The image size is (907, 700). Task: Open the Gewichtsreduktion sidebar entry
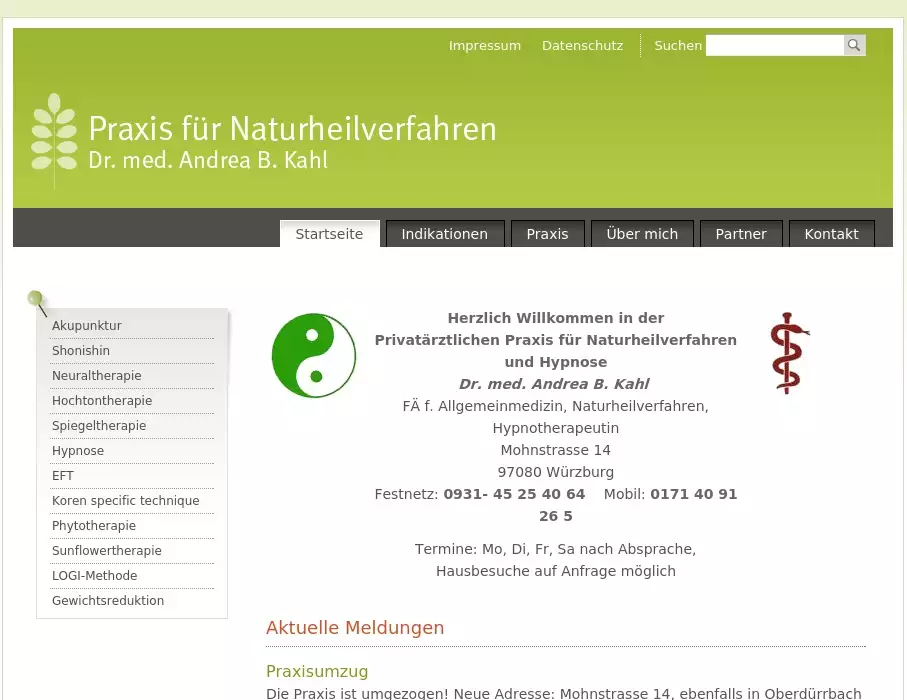(x=108, y=601)
